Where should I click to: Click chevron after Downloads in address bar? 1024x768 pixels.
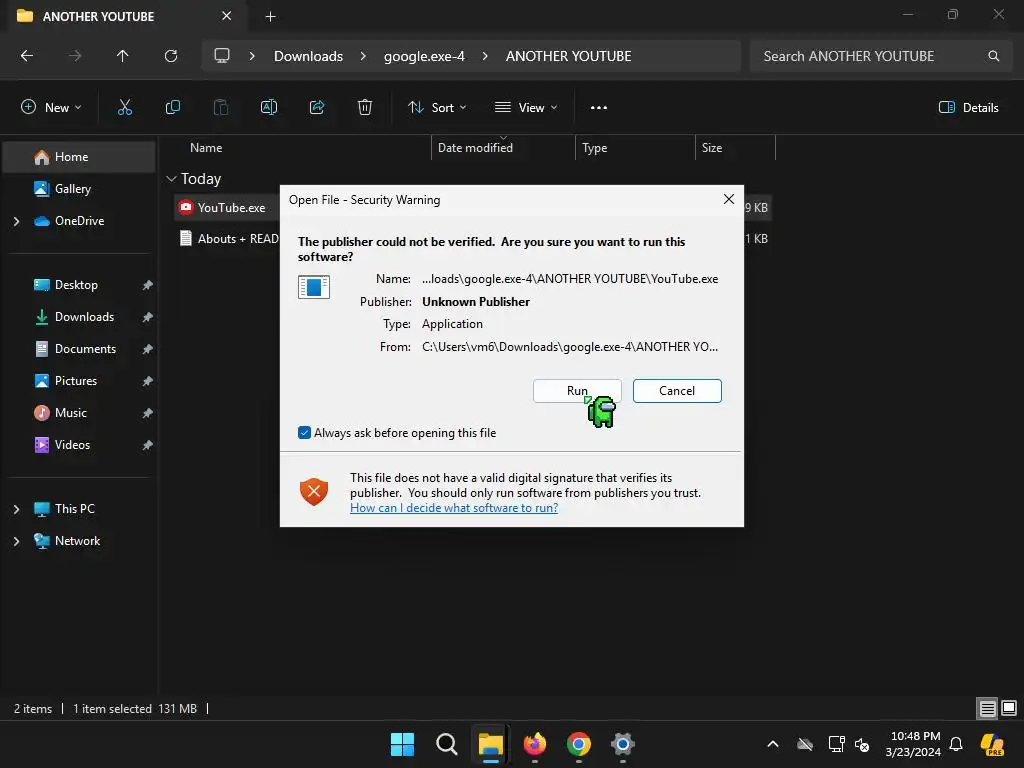click(x=363, y=56)
